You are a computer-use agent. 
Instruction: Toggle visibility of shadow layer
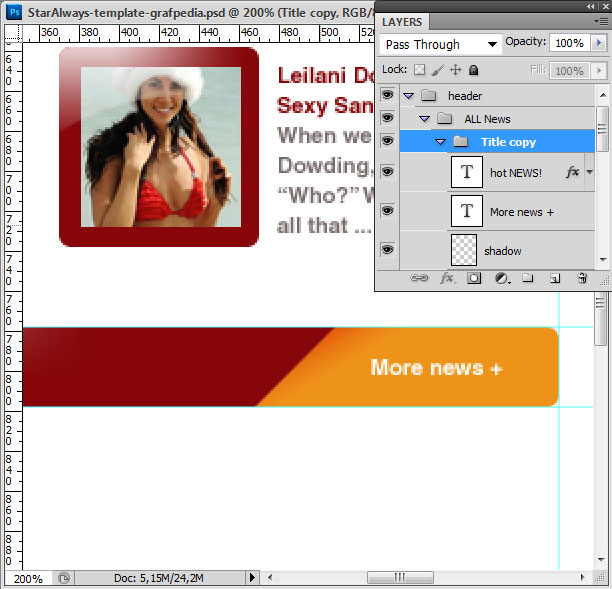click(x=387, y=250)
